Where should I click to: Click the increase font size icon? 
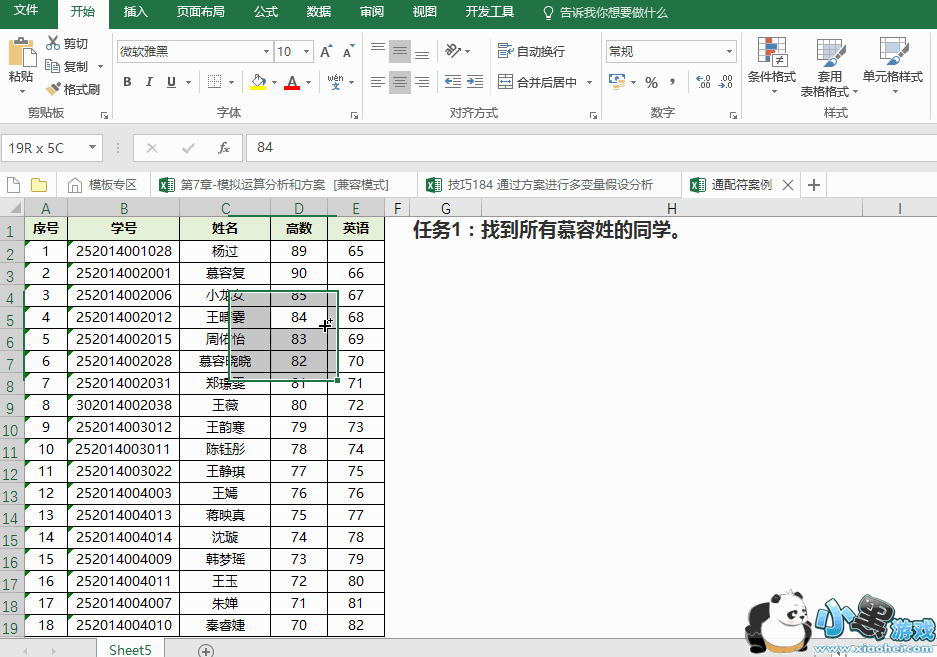[326, 52]
